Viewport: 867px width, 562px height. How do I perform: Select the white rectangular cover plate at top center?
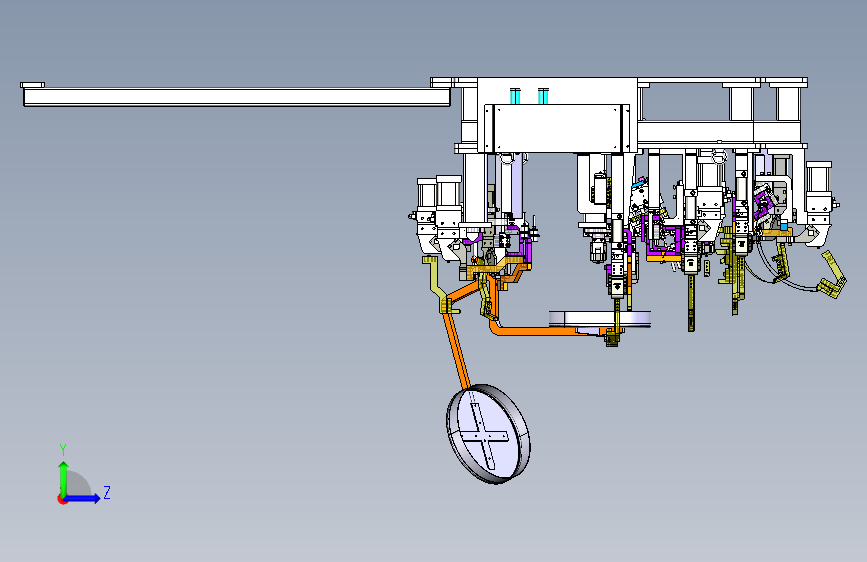click(x=557, y=128)
